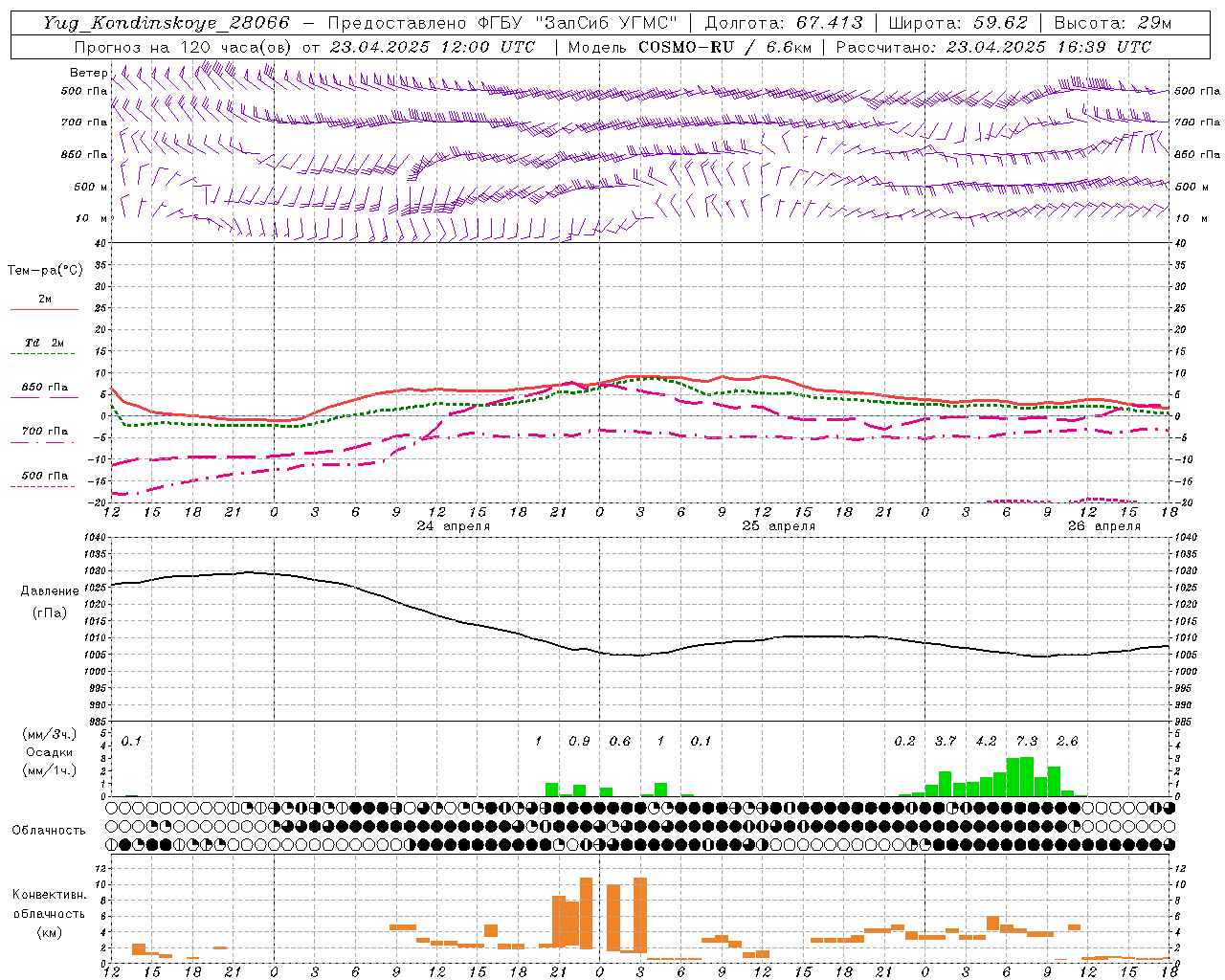The width and height of the screenshot is (1225, 980).
Task: Click the Ветер wind panel label
Action: [89, 73]
